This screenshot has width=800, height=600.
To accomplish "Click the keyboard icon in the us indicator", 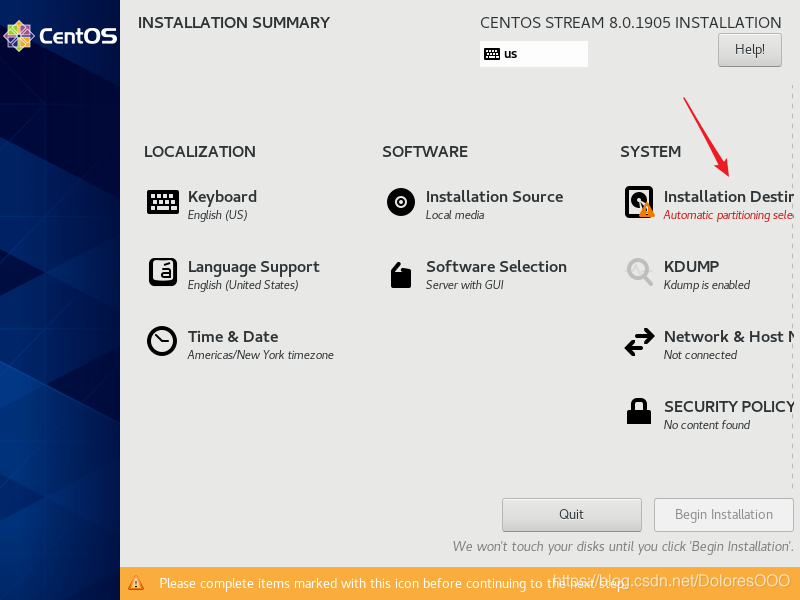I will point(492,54).
